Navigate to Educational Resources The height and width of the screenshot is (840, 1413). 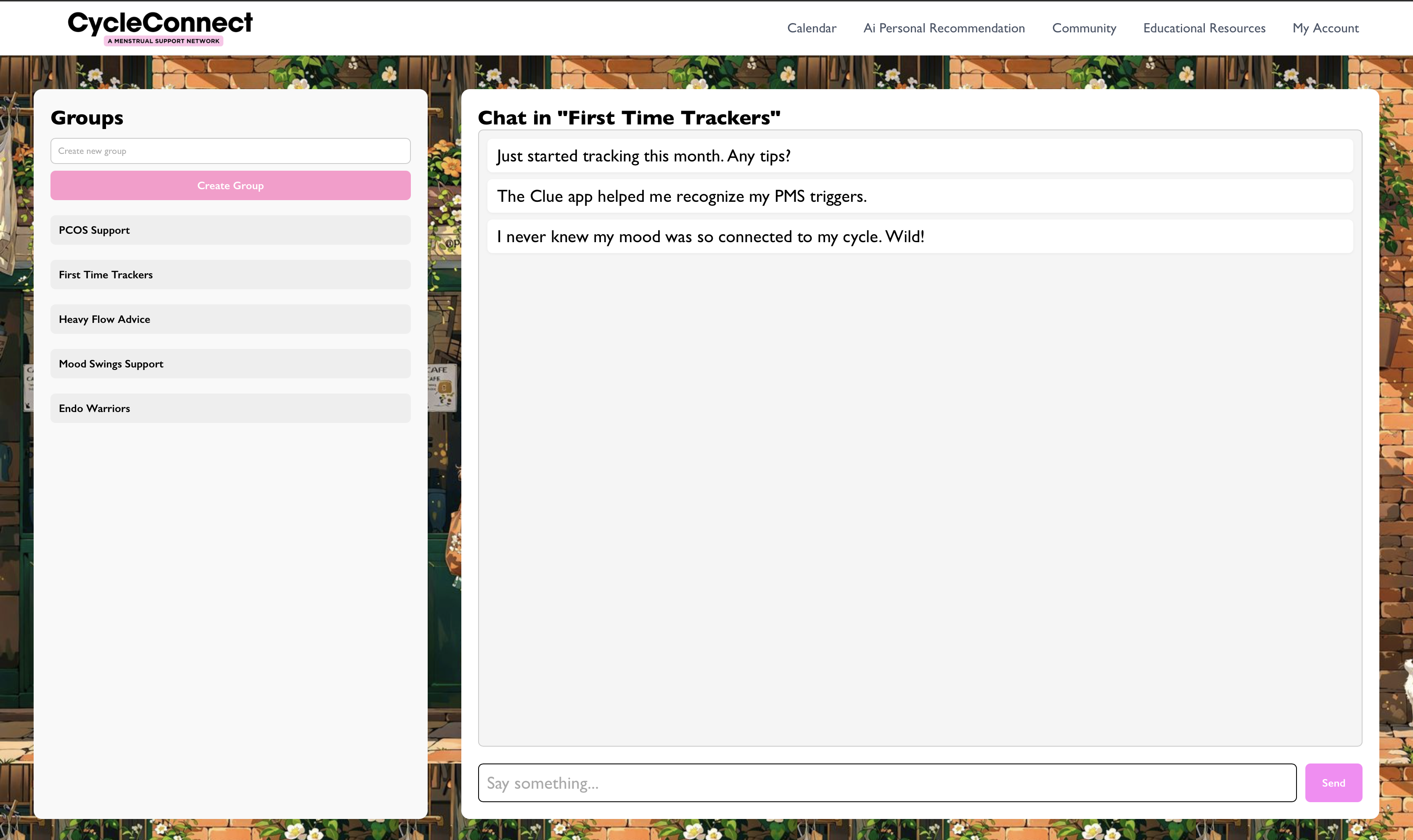pyautogui.click(x=1204, y=28)
